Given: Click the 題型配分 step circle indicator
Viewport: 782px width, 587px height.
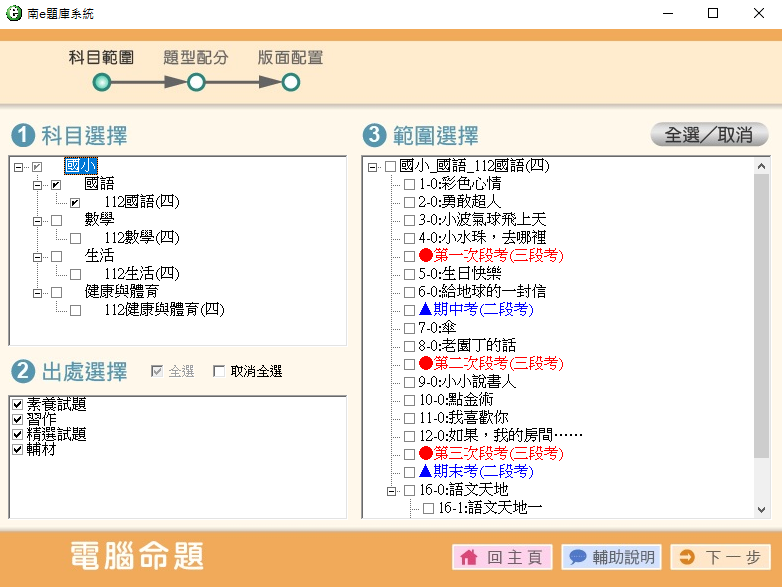Looking at the screenshot, I should click(196, 82).
